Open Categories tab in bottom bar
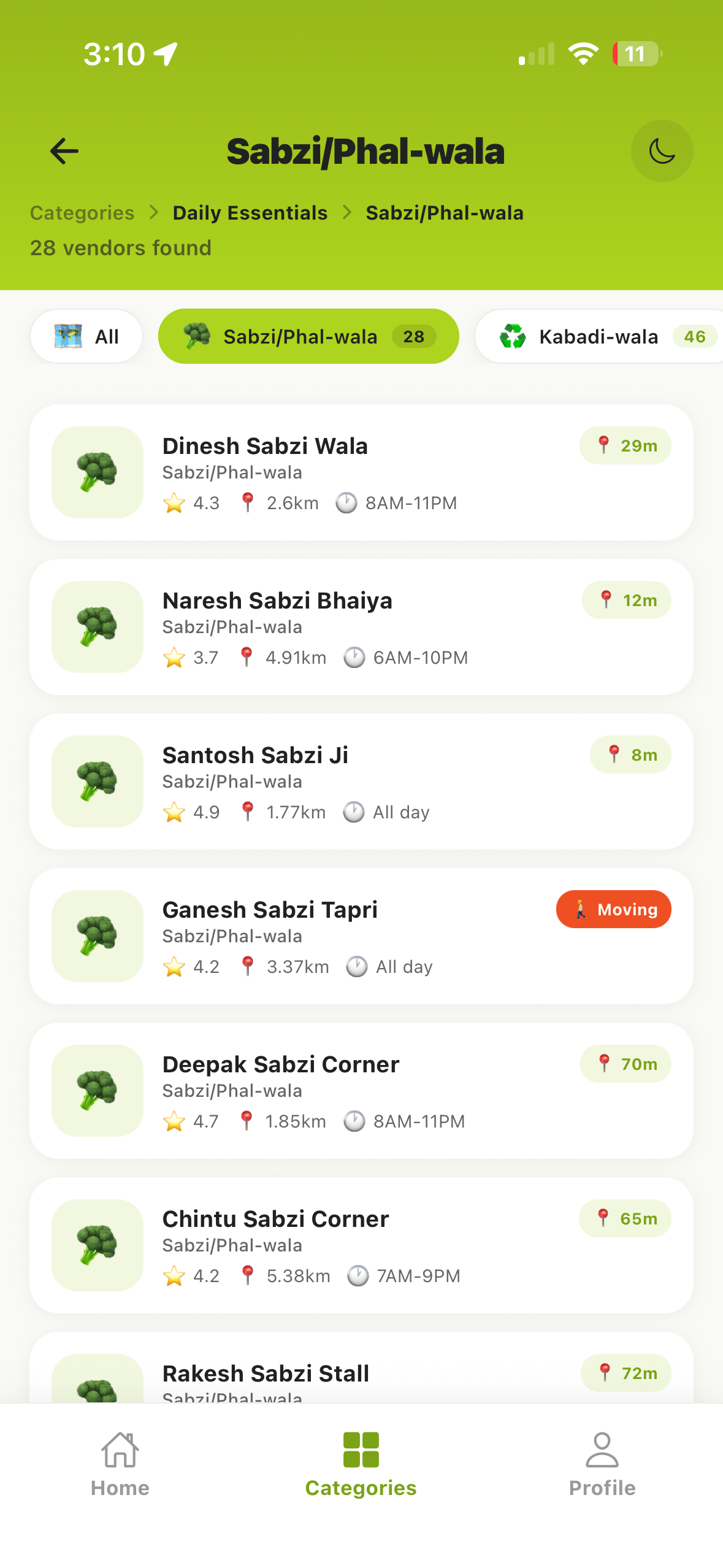This screenshot has width=723, height=1568. coord(361,1464)
